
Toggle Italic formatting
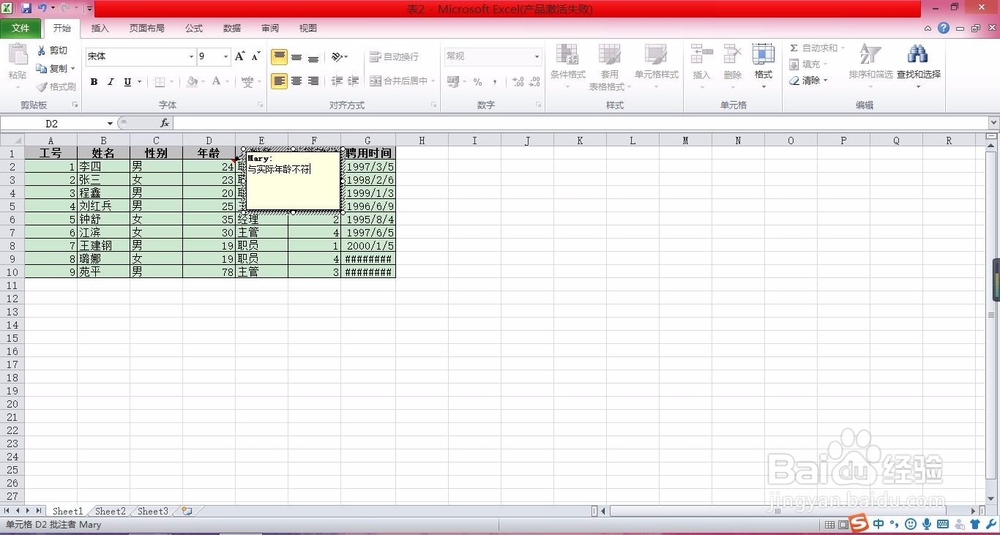click(110, 82)
